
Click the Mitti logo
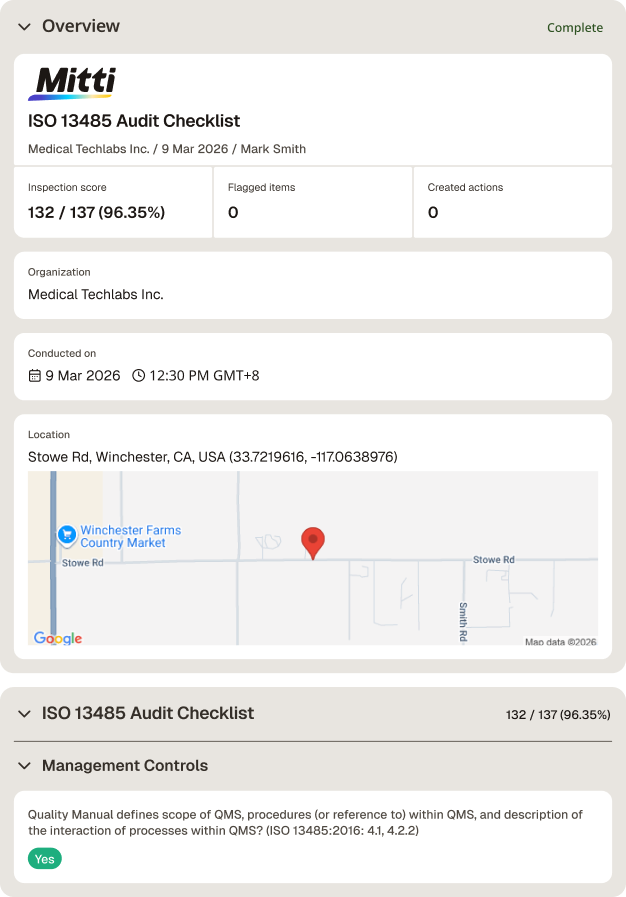coord(72,84)
